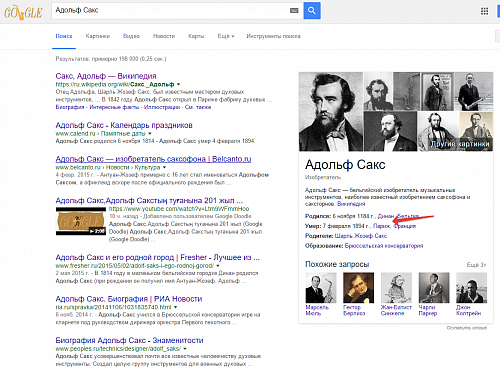Click the Оставить отзыв feedback link
500x367 pixels.
[467, 328]
